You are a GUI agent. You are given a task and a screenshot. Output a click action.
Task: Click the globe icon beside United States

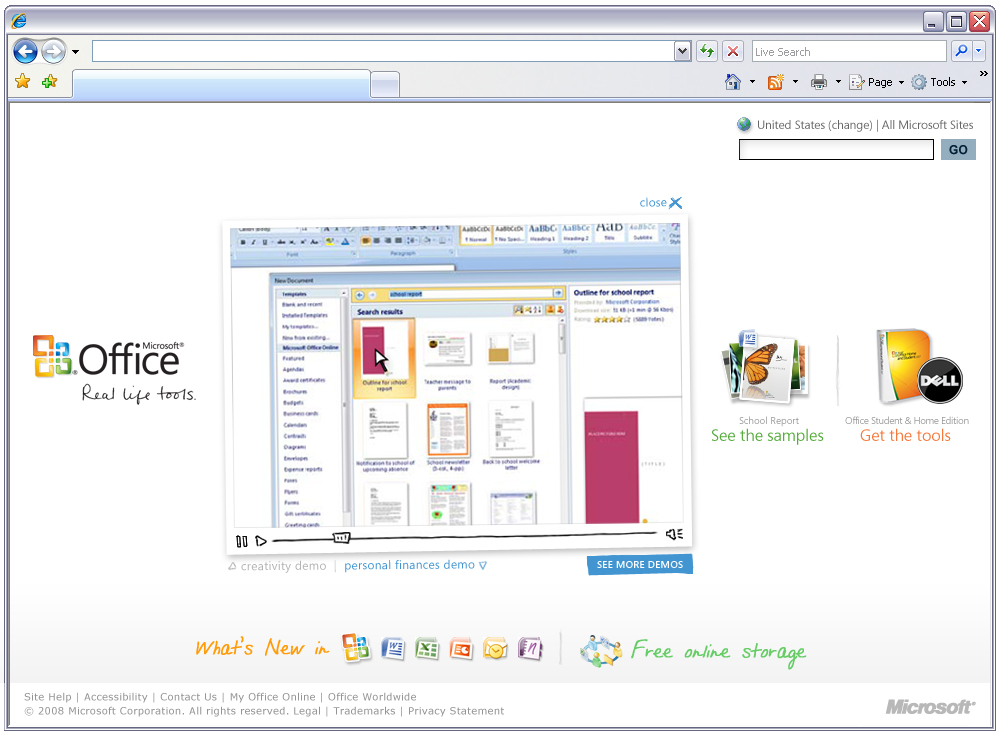pyautogui.click(x=744, y=124)
